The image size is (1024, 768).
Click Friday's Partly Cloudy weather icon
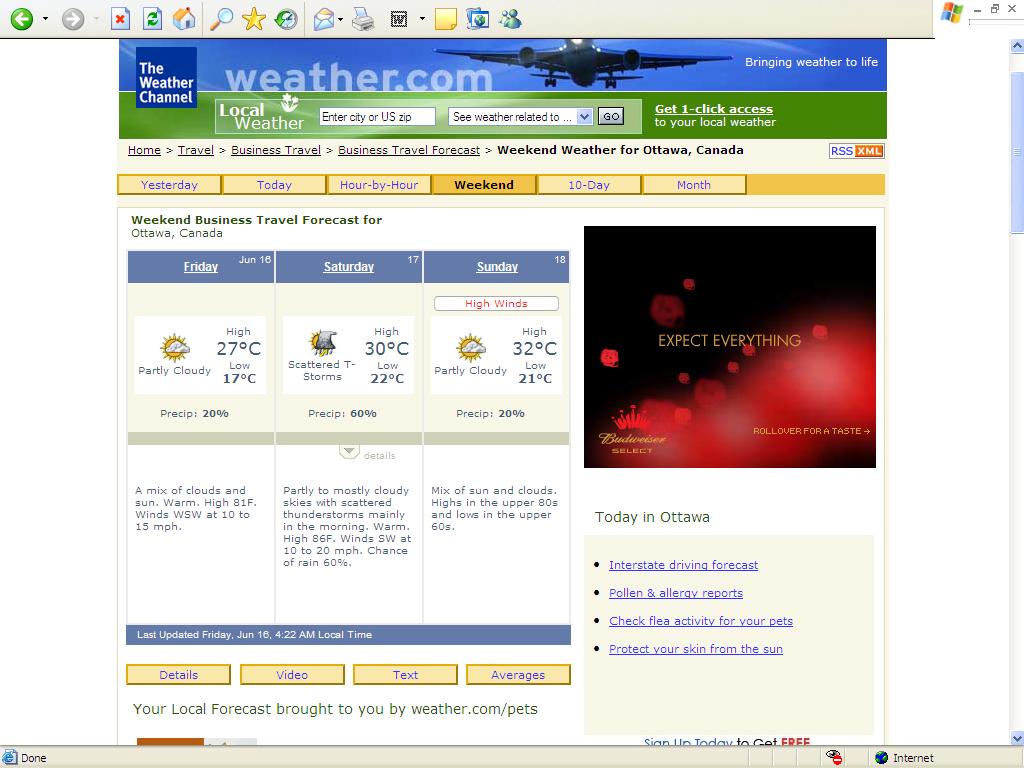click(x=174, y=347)
